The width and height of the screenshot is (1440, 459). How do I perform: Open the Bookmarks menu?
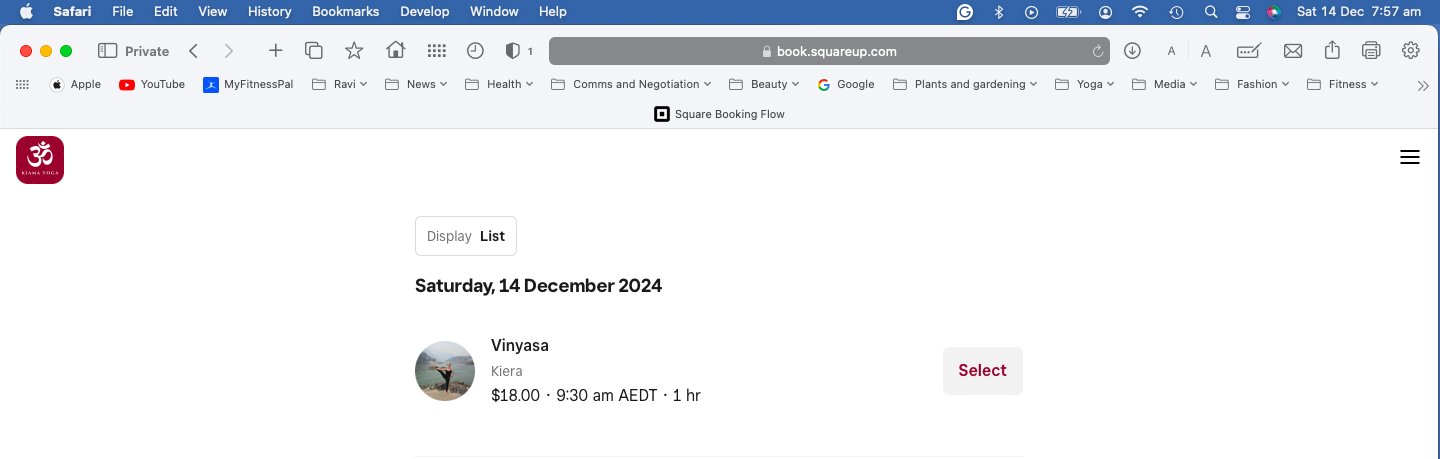pyautogui.click(x=345, y=12)
